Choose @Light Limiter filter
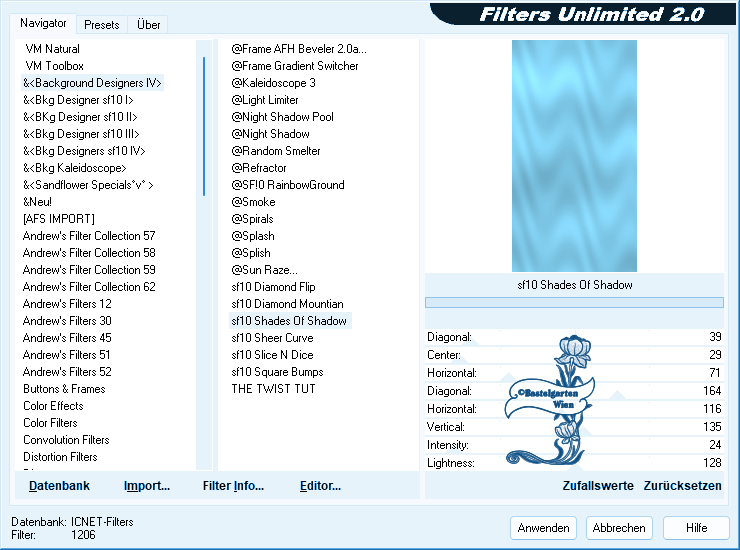Screen dimensions: 740x550 [x=265, y=100]
